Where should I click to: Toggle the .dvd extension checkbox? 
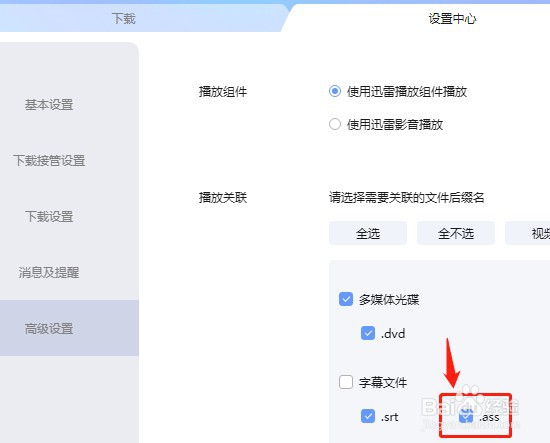368,333
